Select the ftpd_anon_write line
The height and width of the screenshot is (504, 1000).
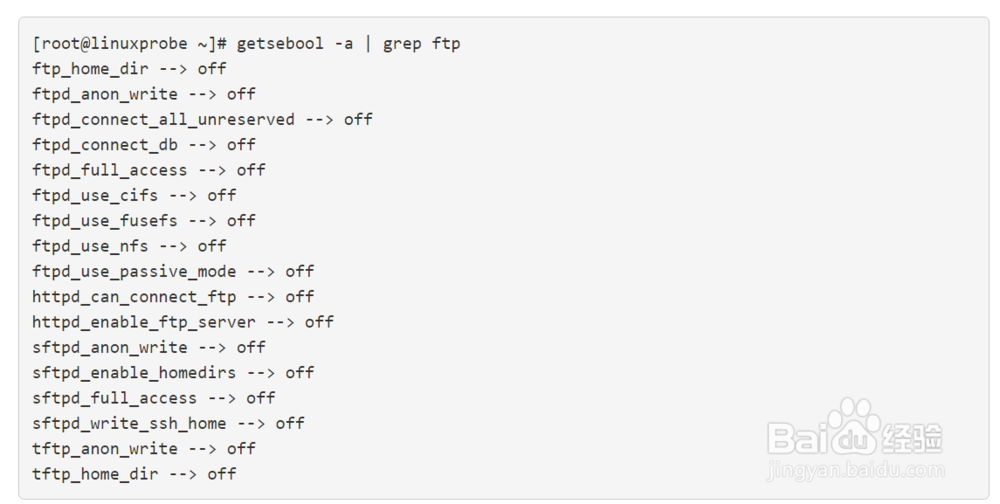pyautogui.click(x=144, y=94)
